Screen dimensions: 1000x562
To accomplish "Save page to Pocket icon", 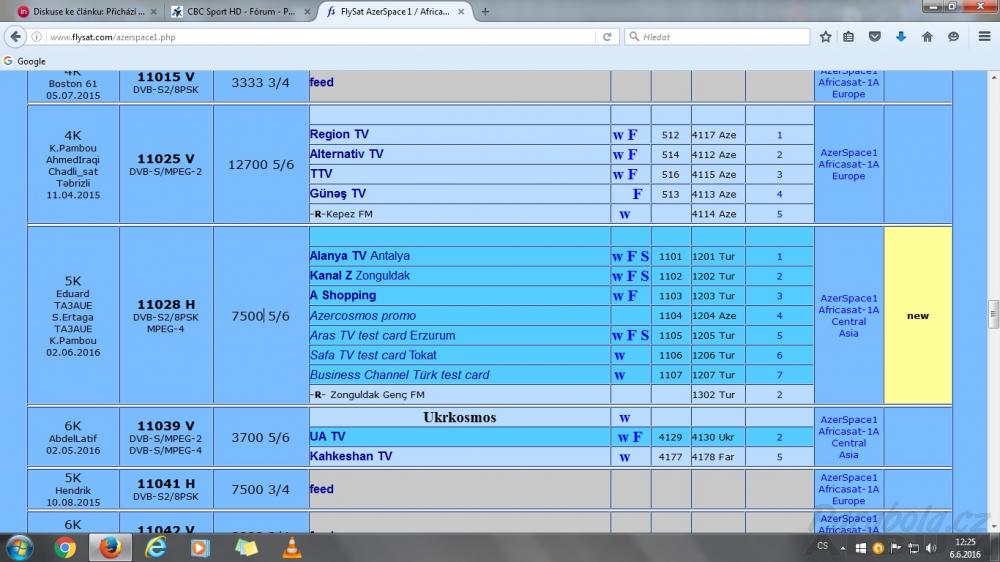I will [874, 37].
